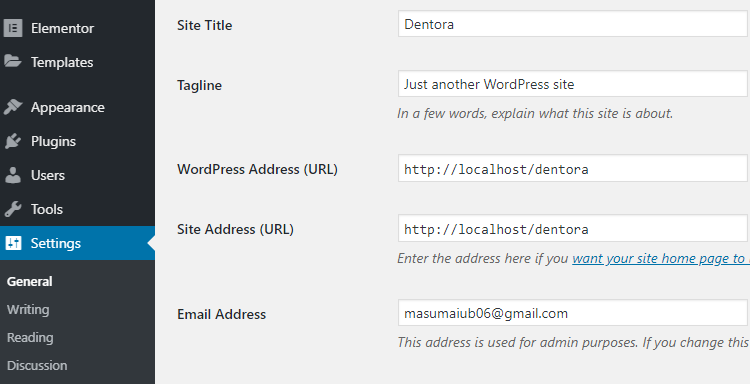
Task: Open the Writing settings submenu
Action: coord(28,309)
